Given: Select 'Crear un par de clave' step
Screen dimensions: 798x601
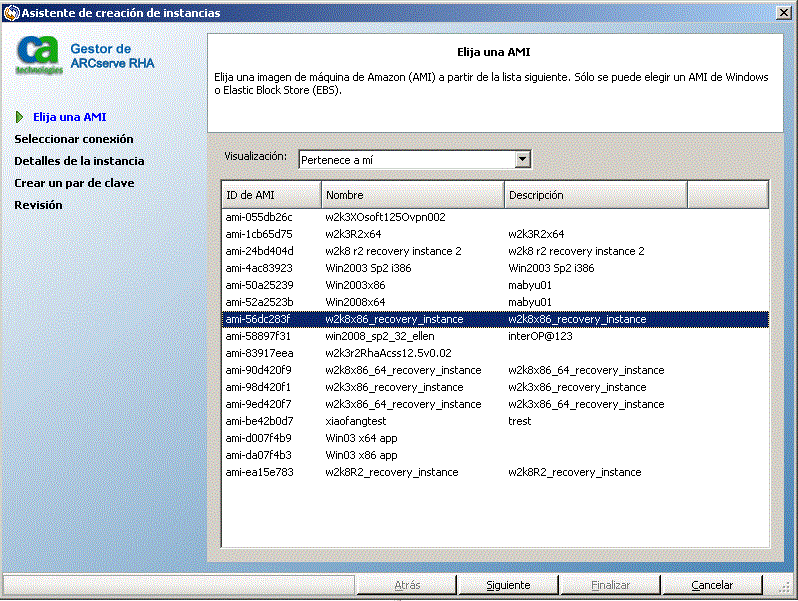Looking at the screenshot, I should click(74, 183).
